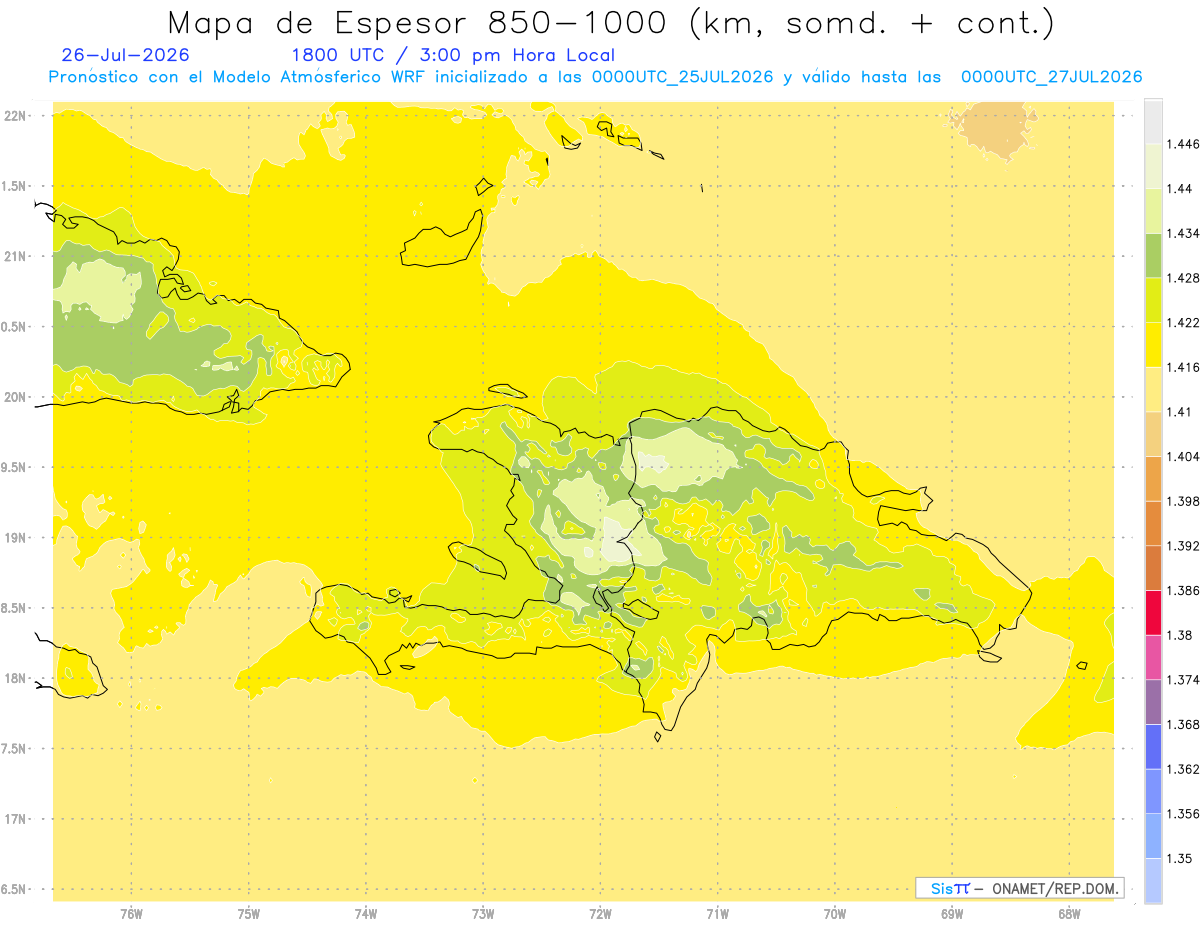
Task: Click the '74W' longitude axis label
Action: coord(366,914)
